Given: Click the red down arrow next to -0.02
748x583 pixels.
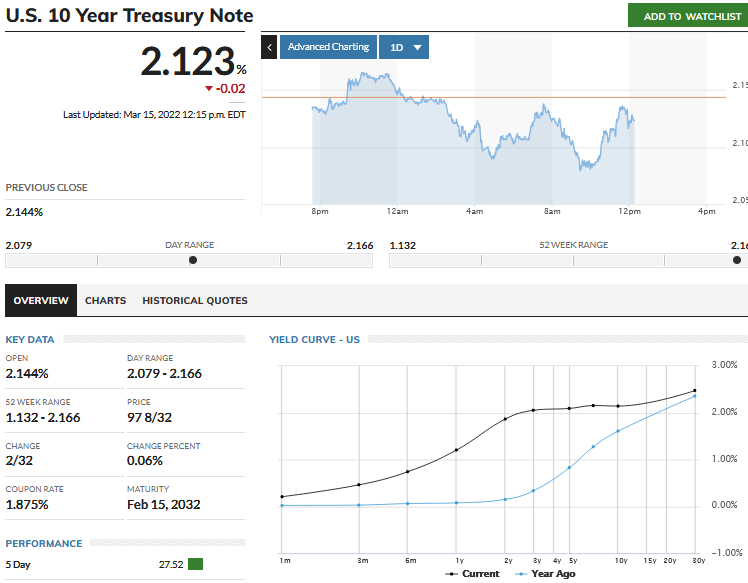Looking at the screenshot, I should click(x=208, y=89).
